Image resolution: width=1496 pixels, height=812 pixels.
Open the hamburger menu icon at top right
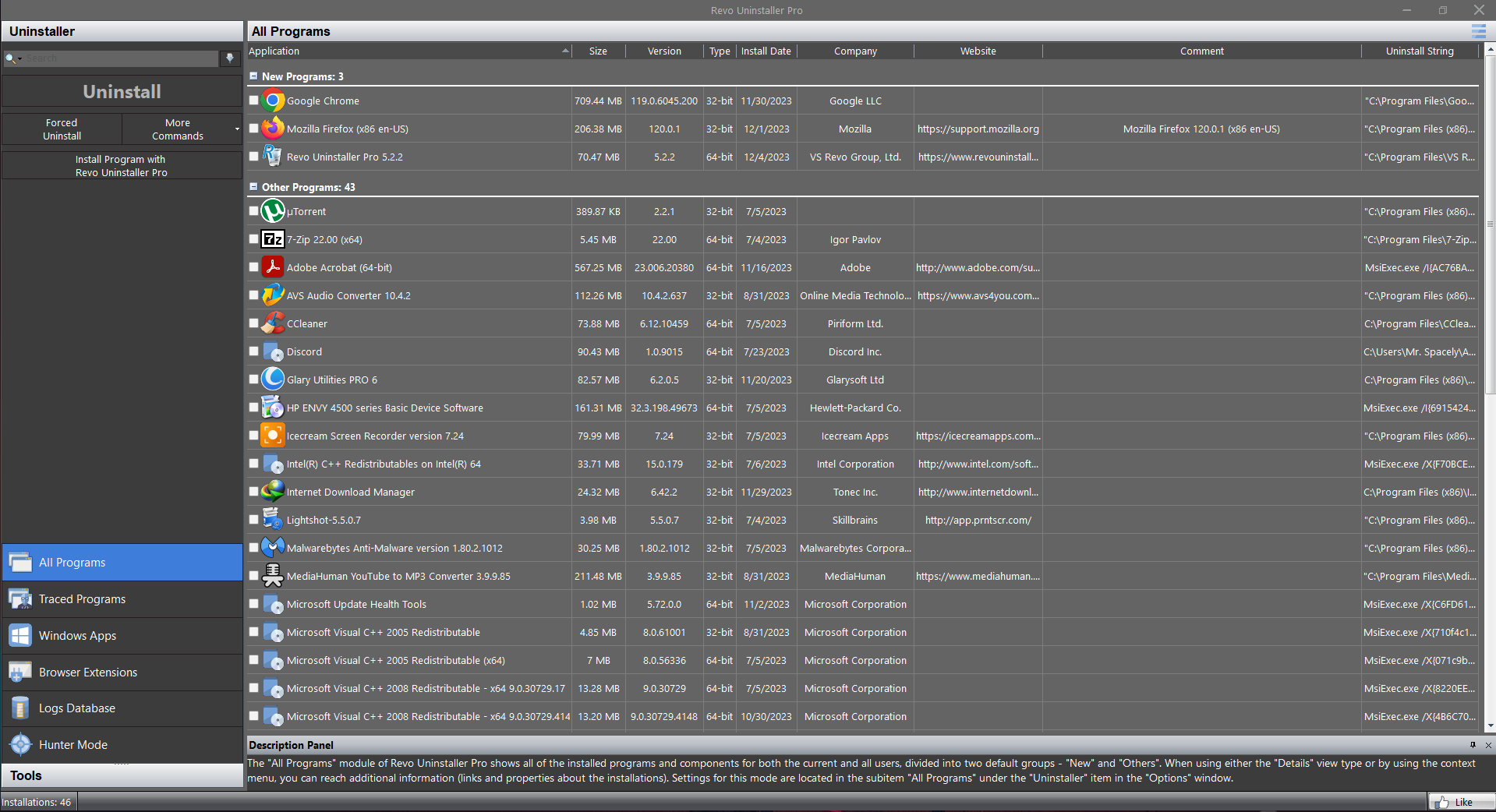click(1478, 31)
